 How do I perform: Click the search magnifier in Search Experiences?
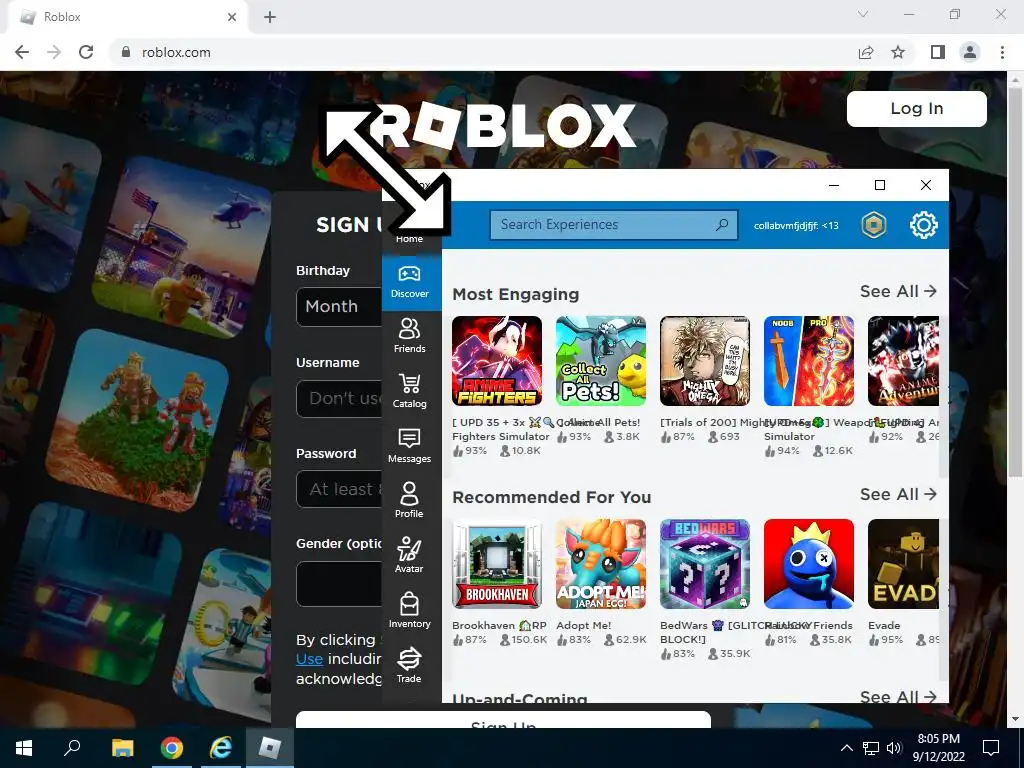coord(722,225)
